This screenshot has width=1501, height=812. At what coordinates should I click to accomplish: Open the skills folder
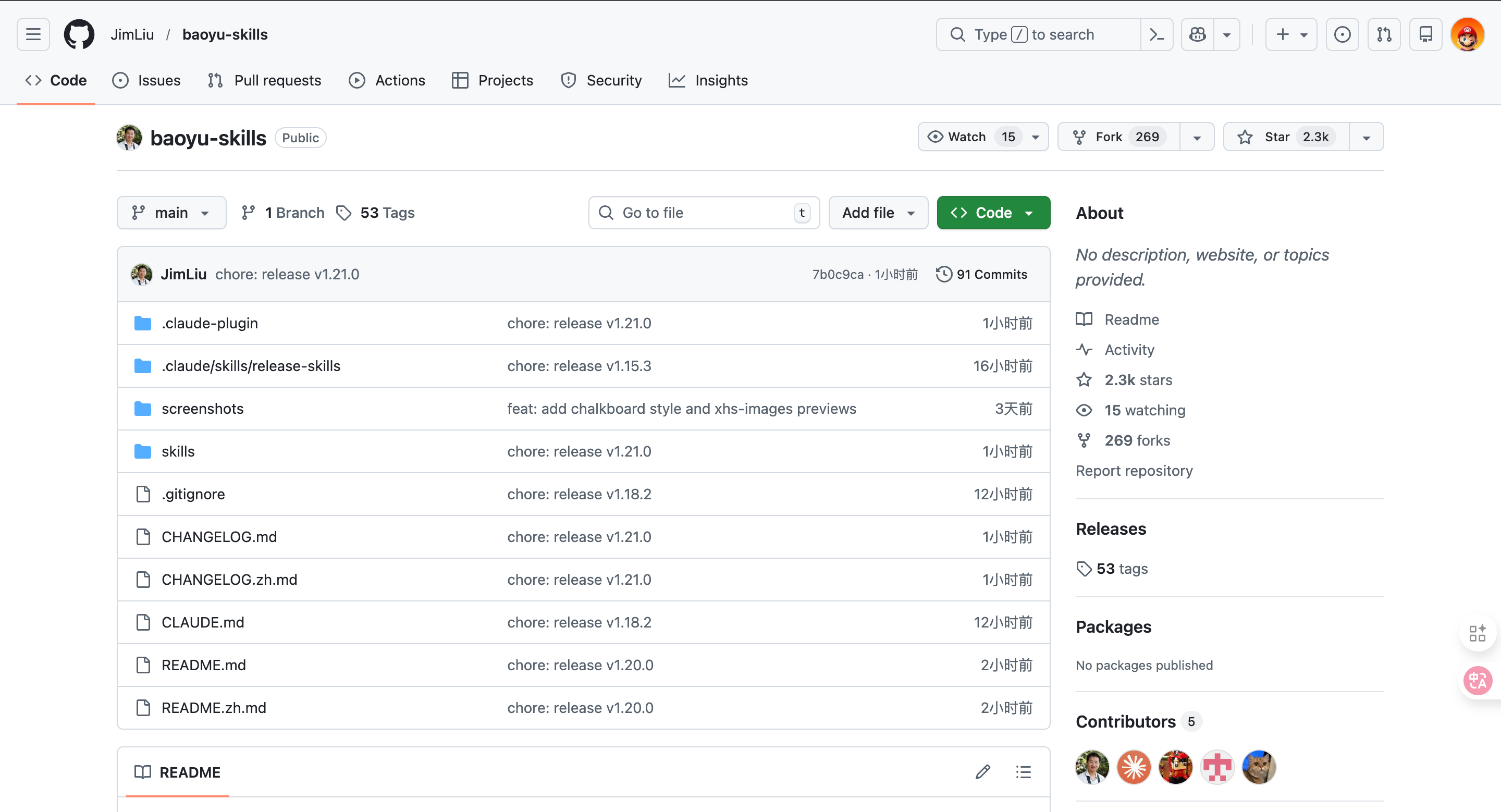click(178, 451)
